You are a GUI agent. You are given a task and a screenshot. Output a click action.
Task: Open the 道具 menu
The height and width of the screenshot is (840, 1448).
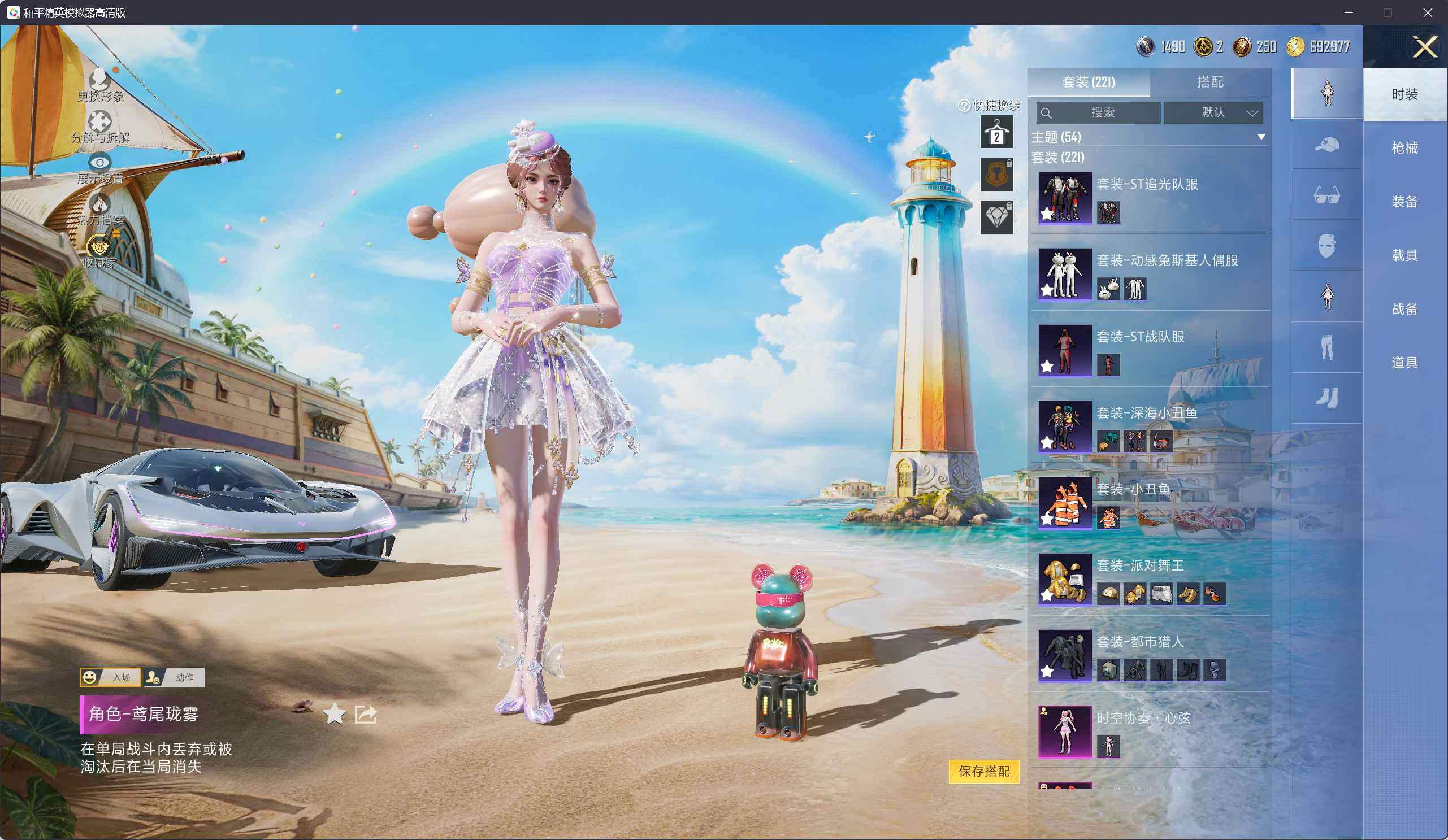tap(1405, 363)
